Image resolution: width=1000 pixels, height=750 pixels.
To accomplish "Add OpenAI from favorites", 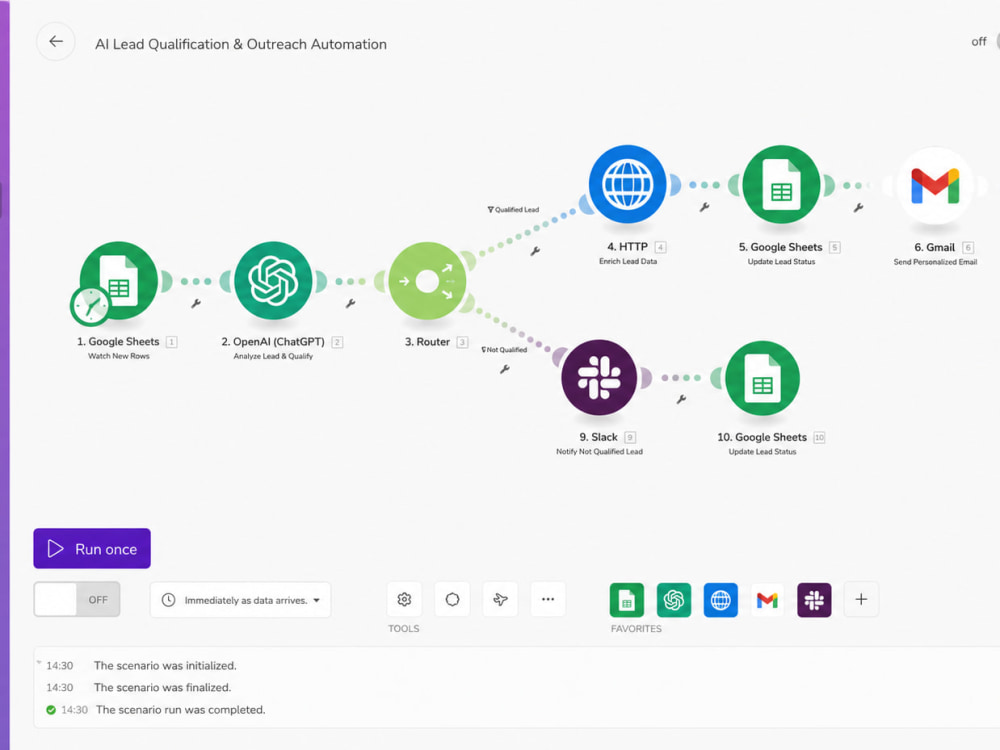I will pyautogui.click(x=674, y=600).
